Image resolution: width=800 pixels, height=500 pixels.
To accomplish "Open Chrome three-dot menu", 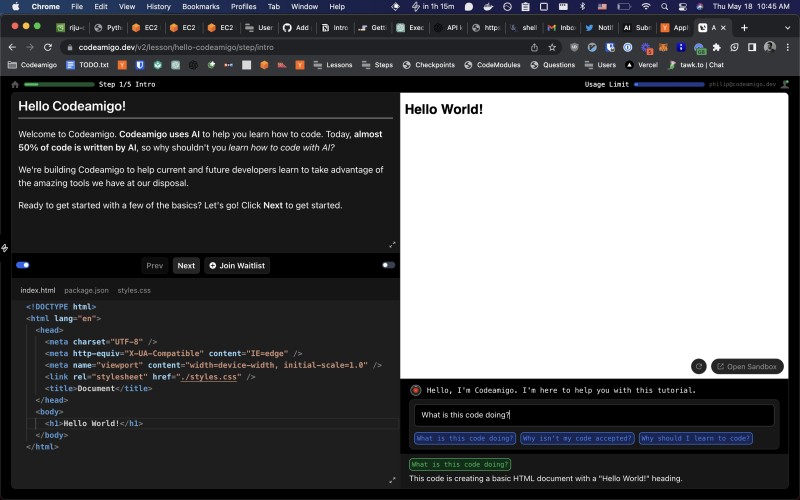I will click(788, 47).
